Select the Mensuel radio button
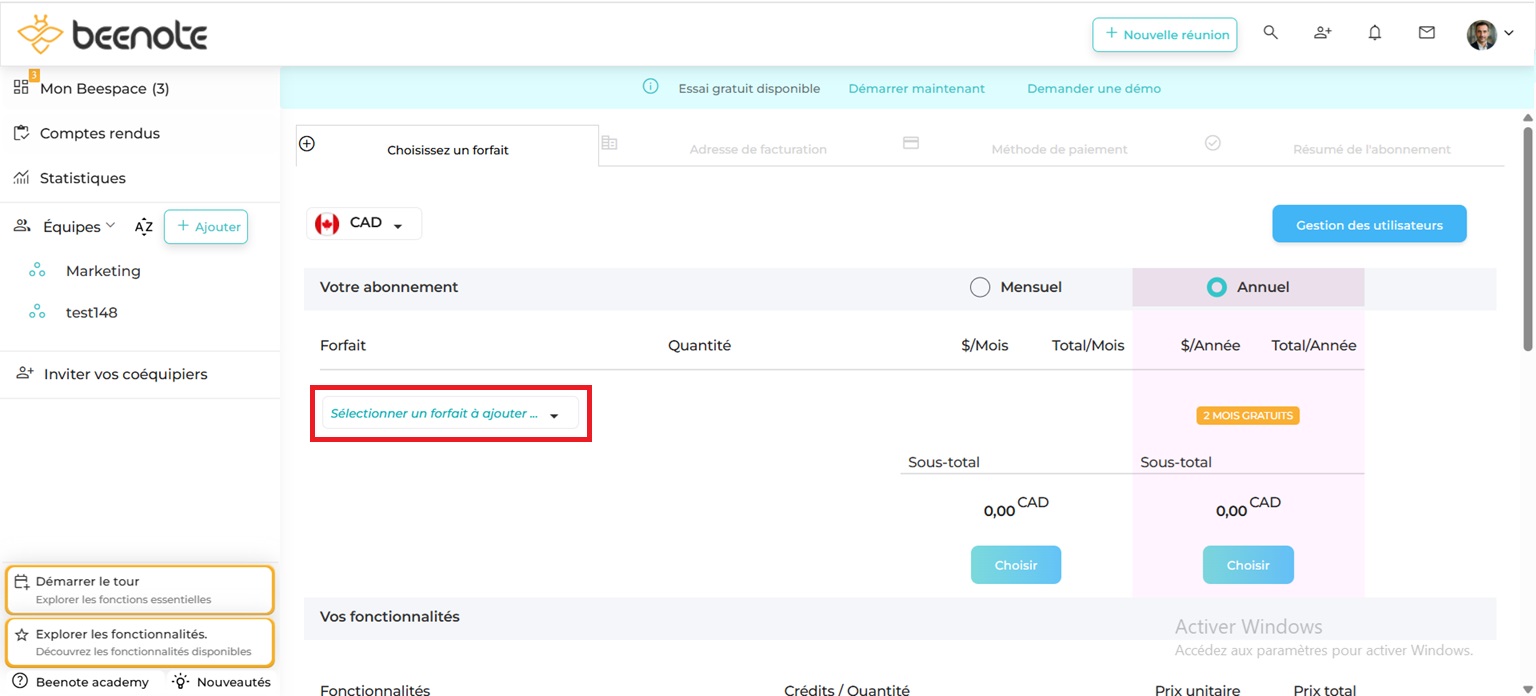The height and width of the screenshot is (696, 1536). [980, 288]
